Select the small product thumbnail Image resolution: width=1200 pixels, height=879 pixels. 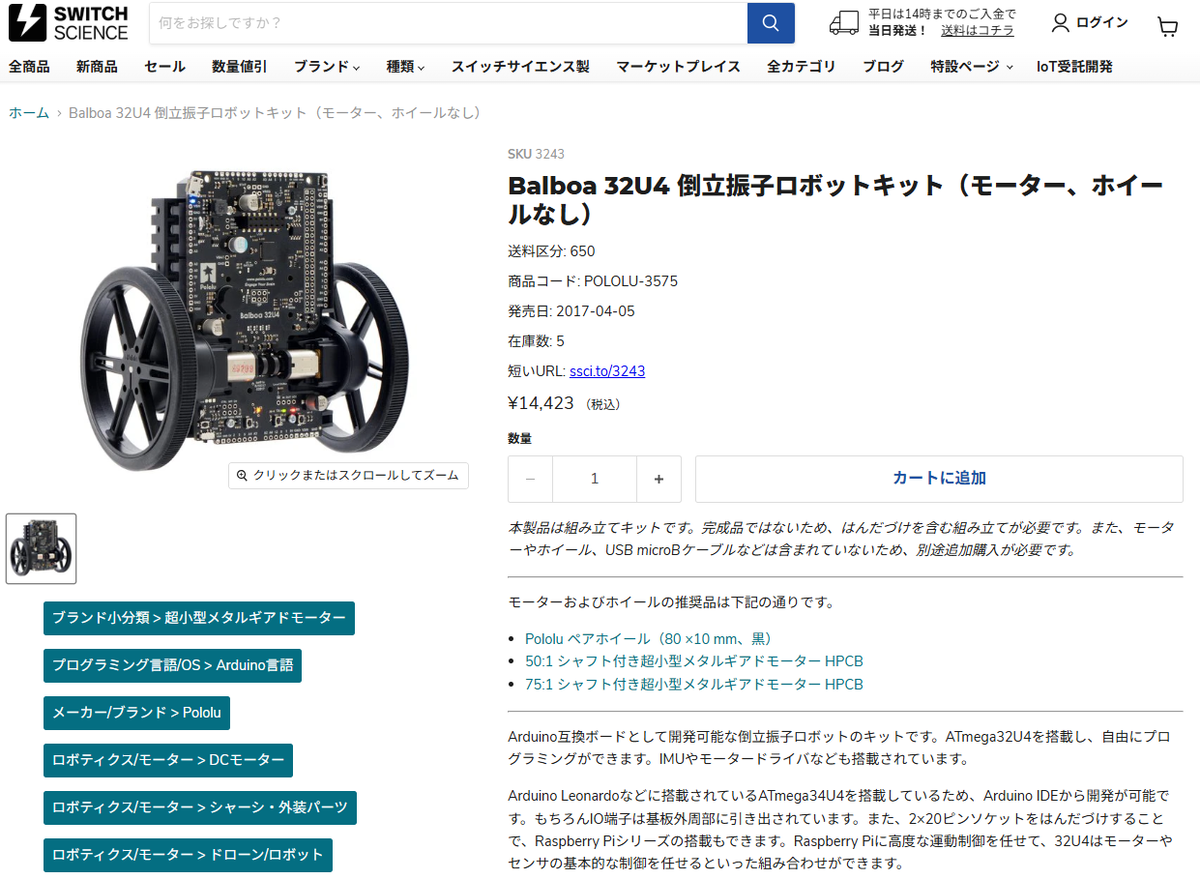41,548
